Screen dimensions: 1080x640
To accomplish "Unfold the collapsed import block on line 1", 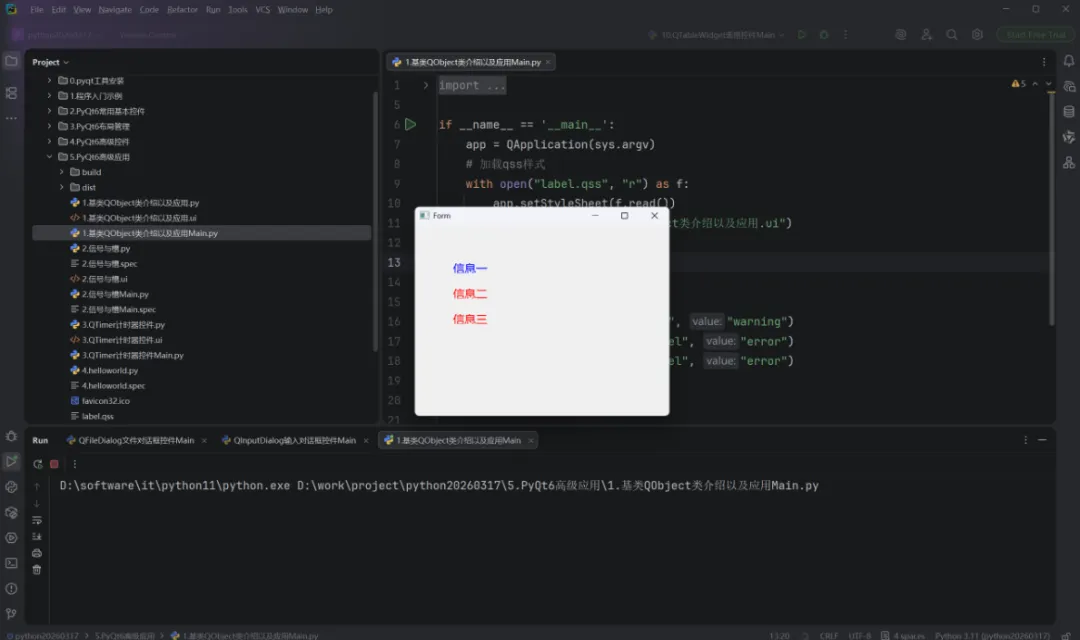I will (x=426, y=85).
